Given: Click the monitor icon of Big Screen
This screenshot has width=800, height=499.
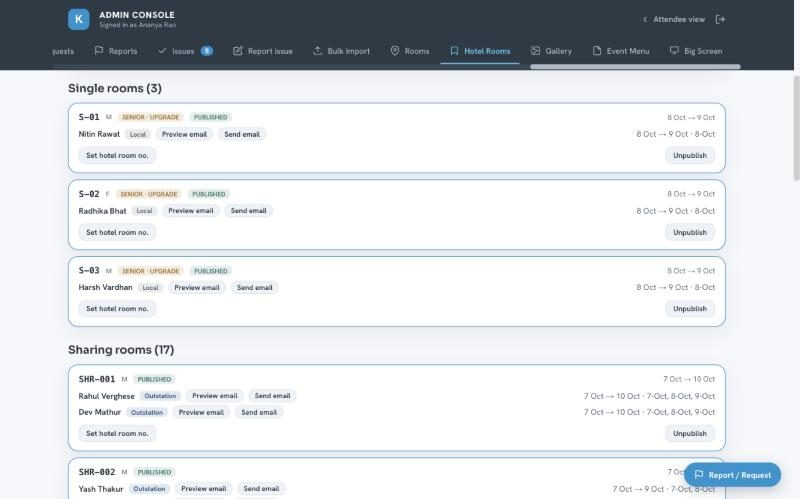Looking at the screenshot, I should click(674, 51).
